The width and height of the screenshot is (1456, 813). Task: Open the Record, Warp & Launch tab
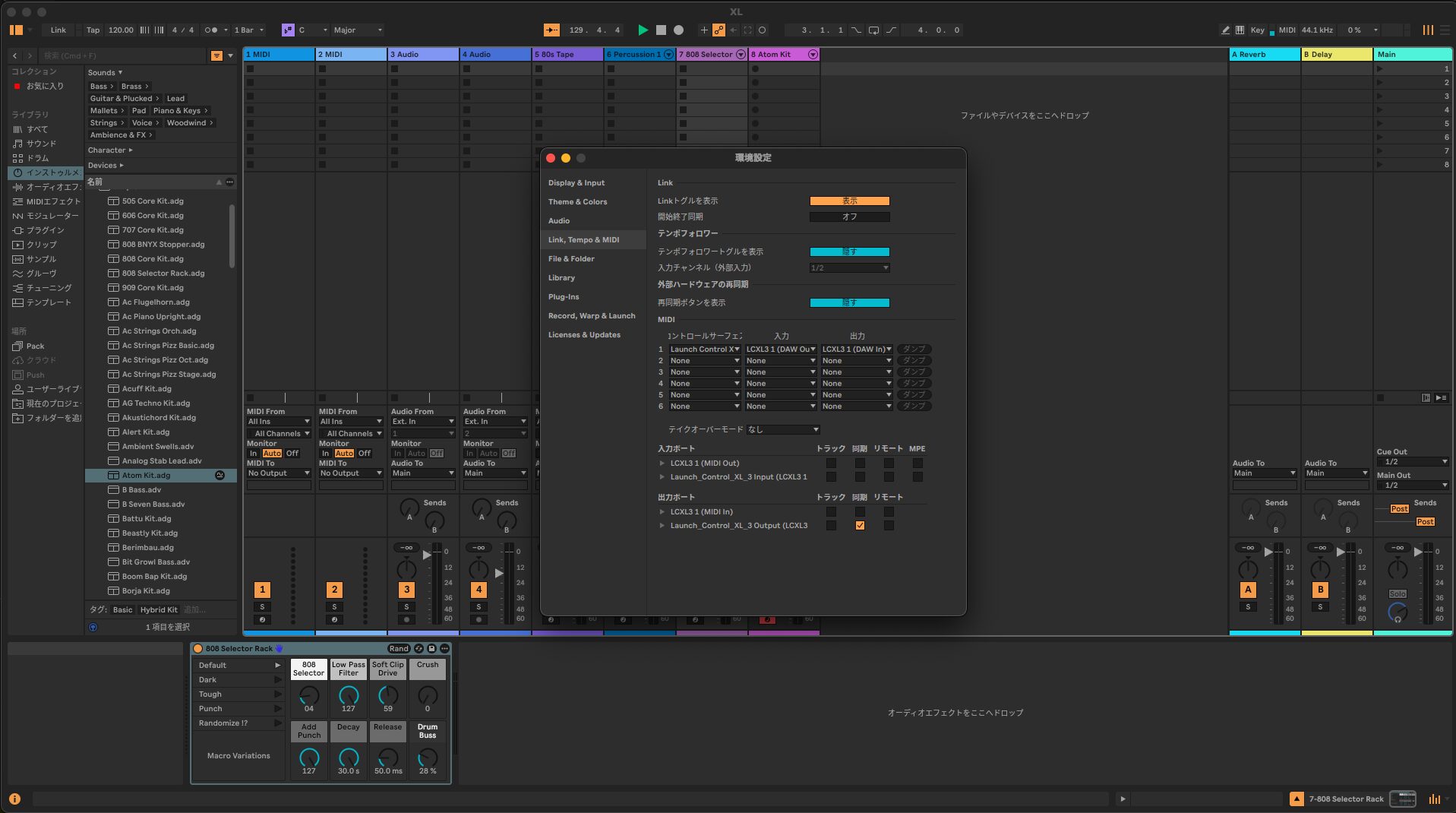point(592,316)
